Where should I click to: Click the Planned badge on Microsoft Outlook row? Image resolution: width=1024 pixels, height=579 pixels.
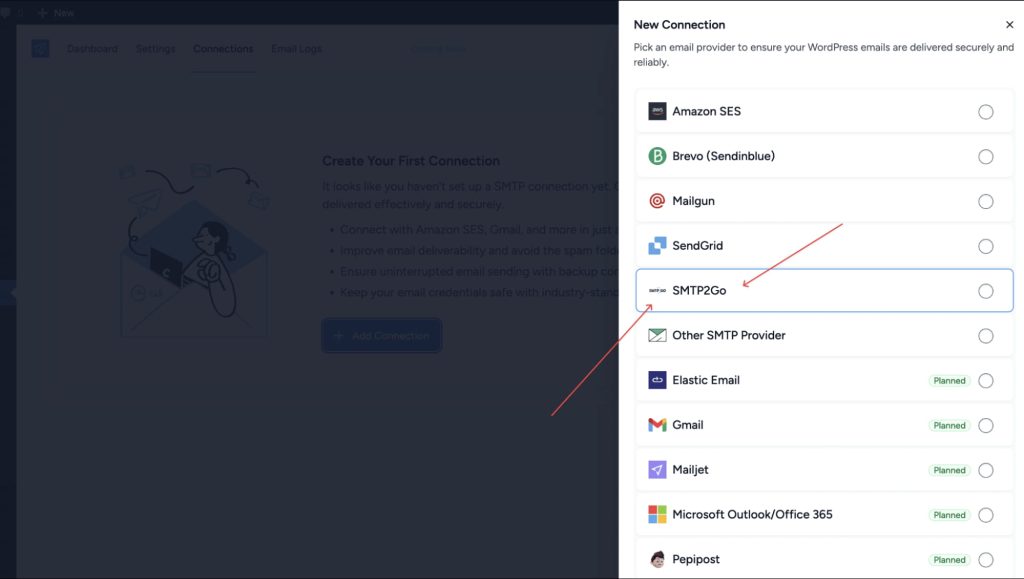tap(949, 515)
